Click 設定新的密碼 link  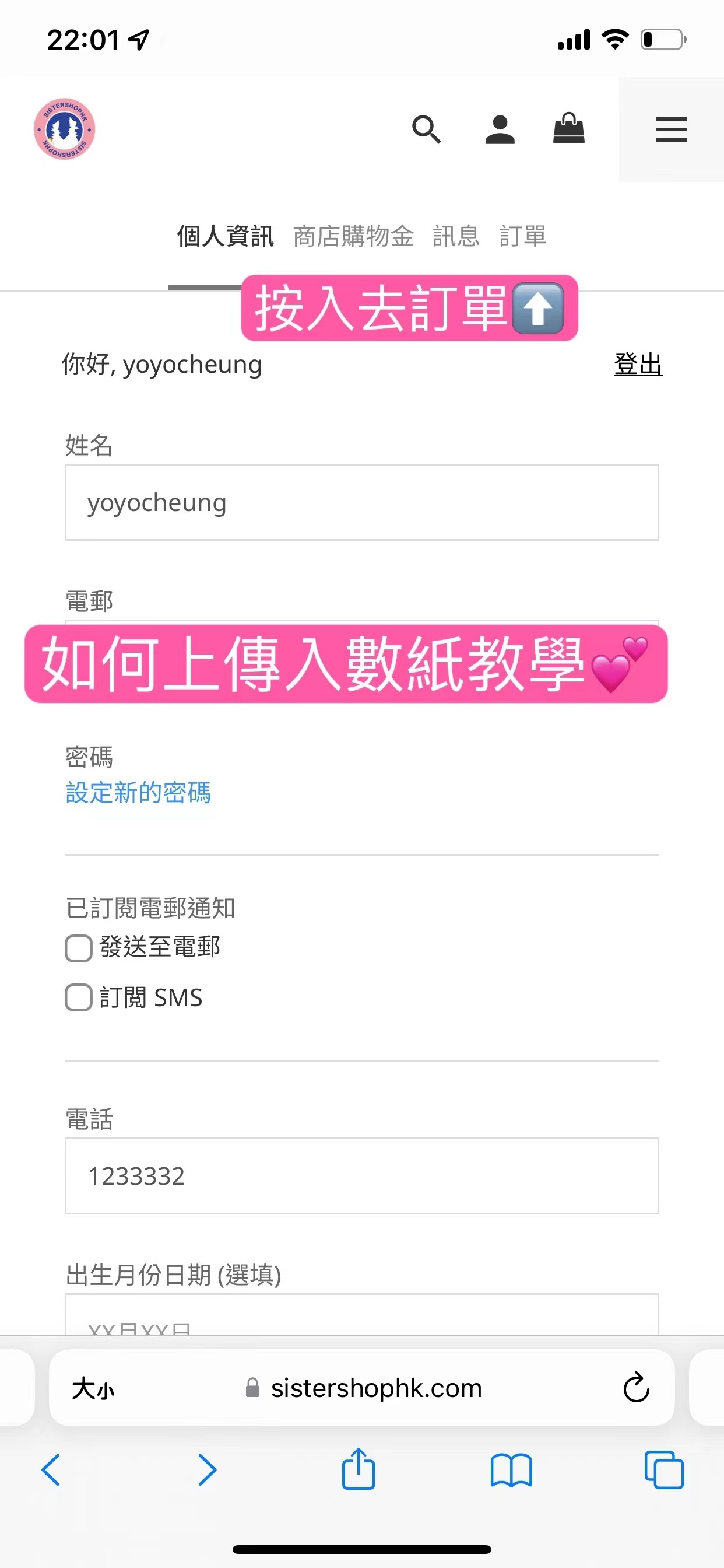138,793
